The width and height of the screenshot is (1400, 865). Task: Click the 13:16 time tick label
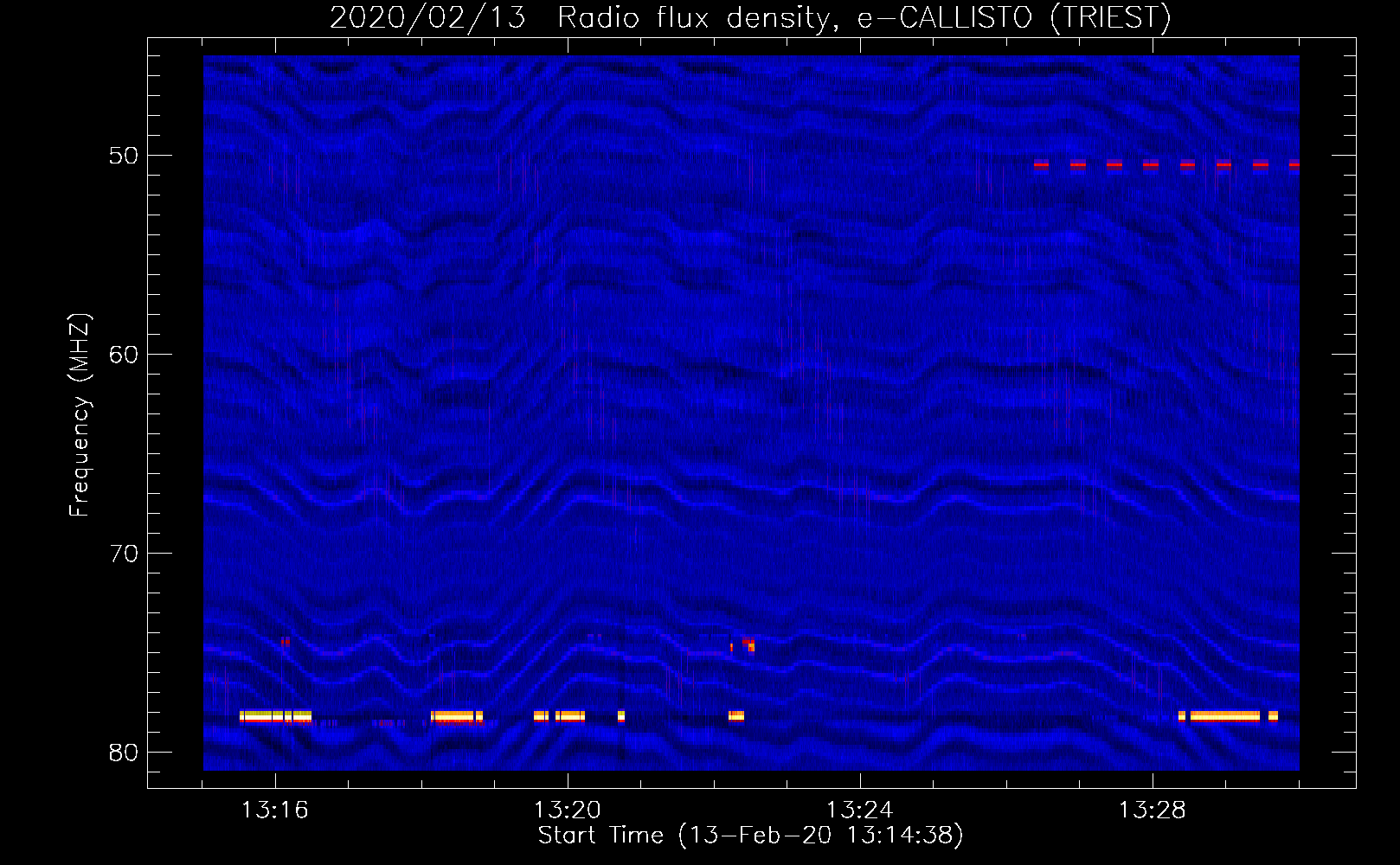(275, 811)
